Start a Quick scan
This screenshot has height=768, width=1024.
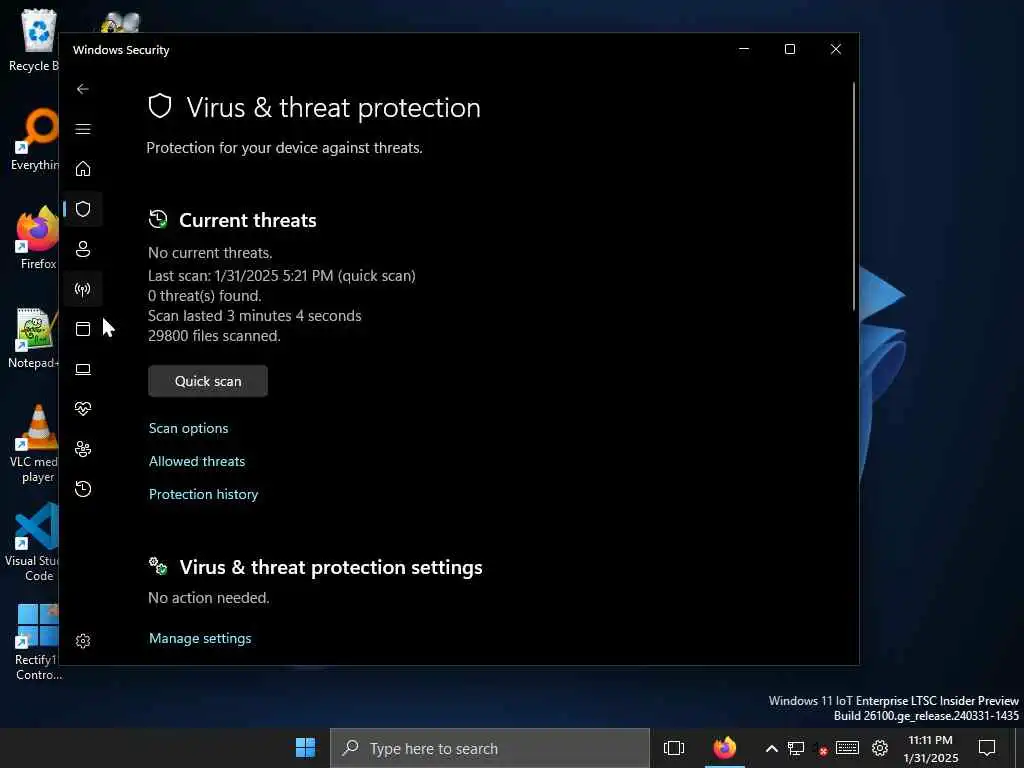click(x=208, y=381)
